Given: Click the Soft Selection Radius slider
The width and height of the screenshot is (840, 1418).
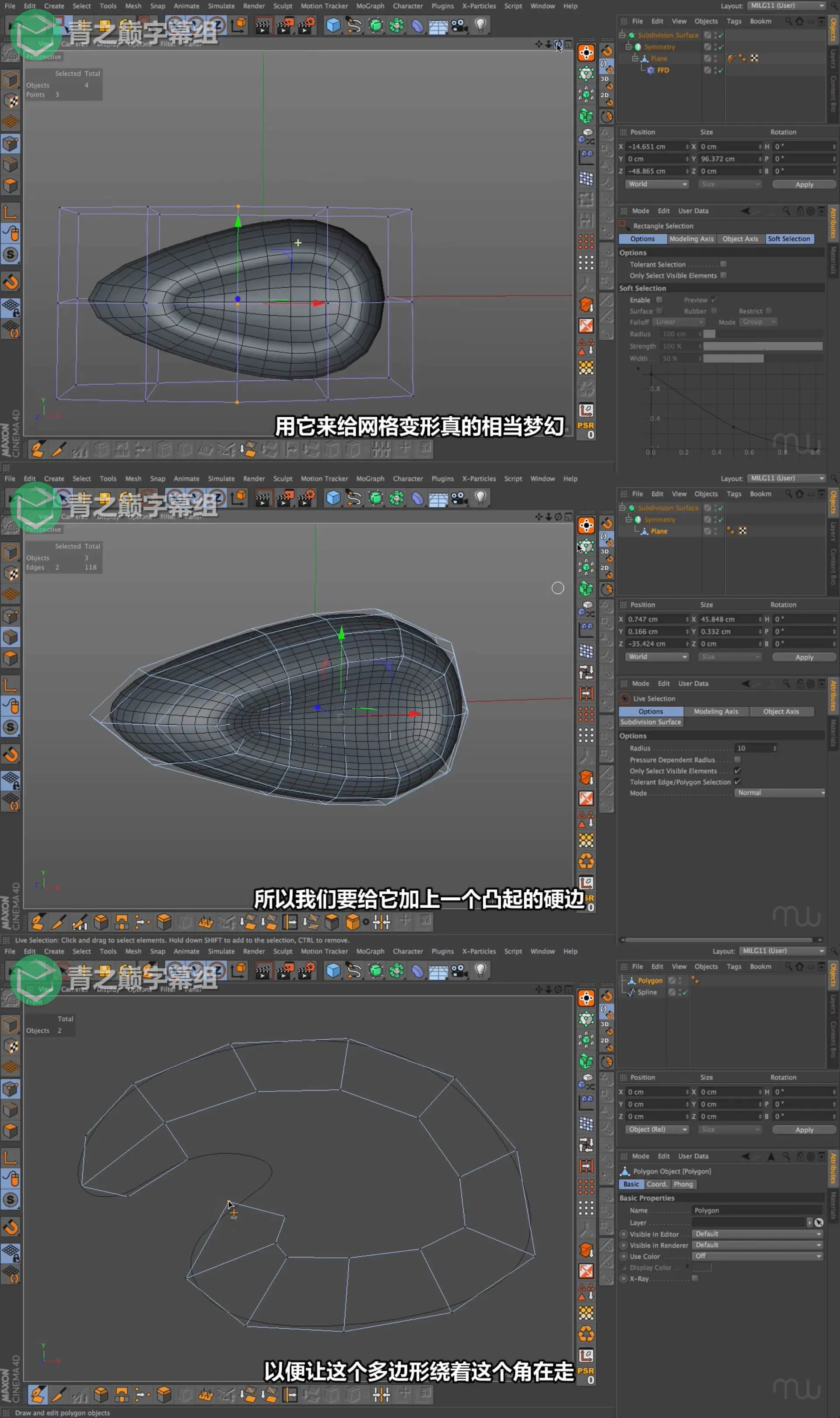Looking at the screenshot, I should click(763, 334).
